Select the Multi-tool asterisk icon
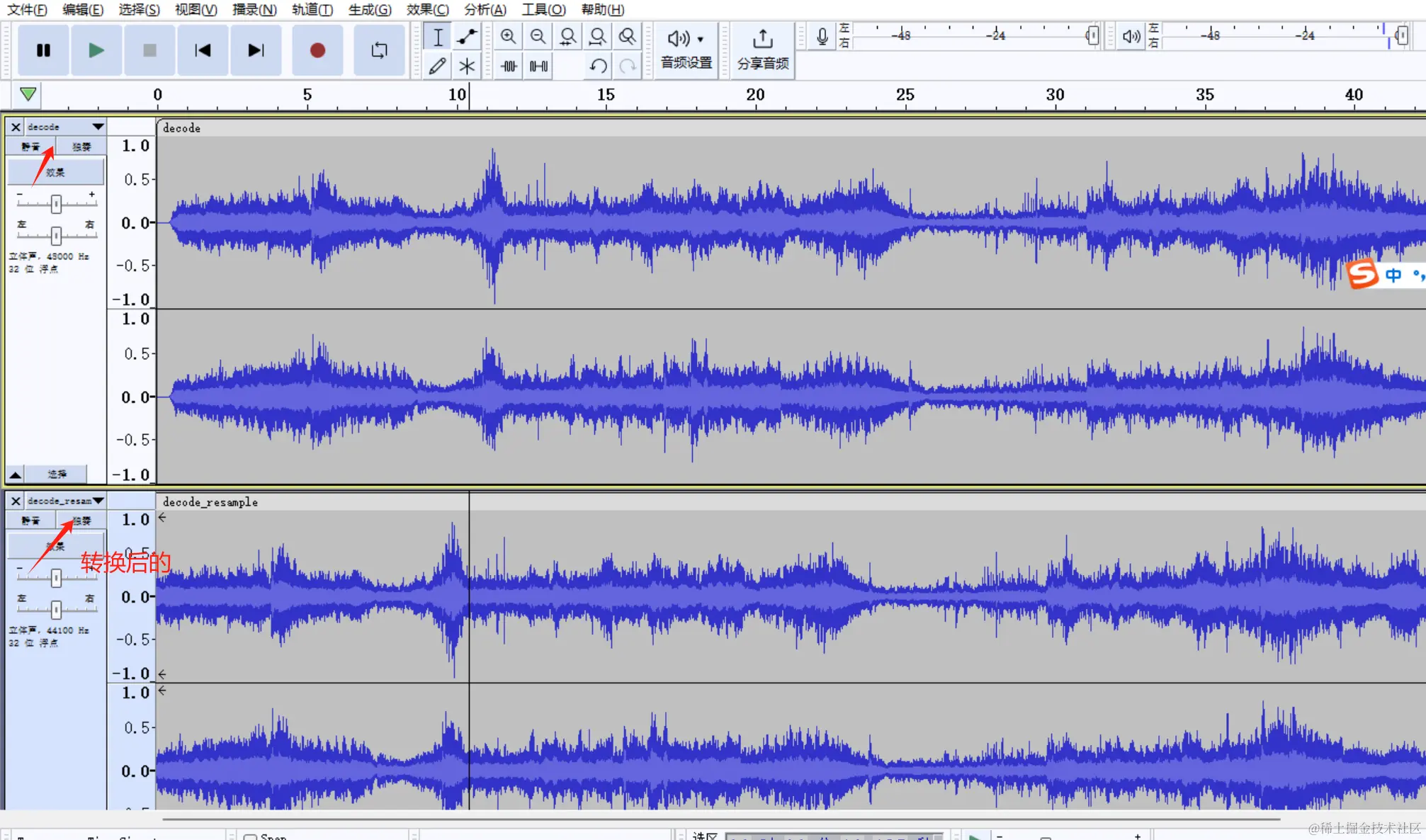 467,67
